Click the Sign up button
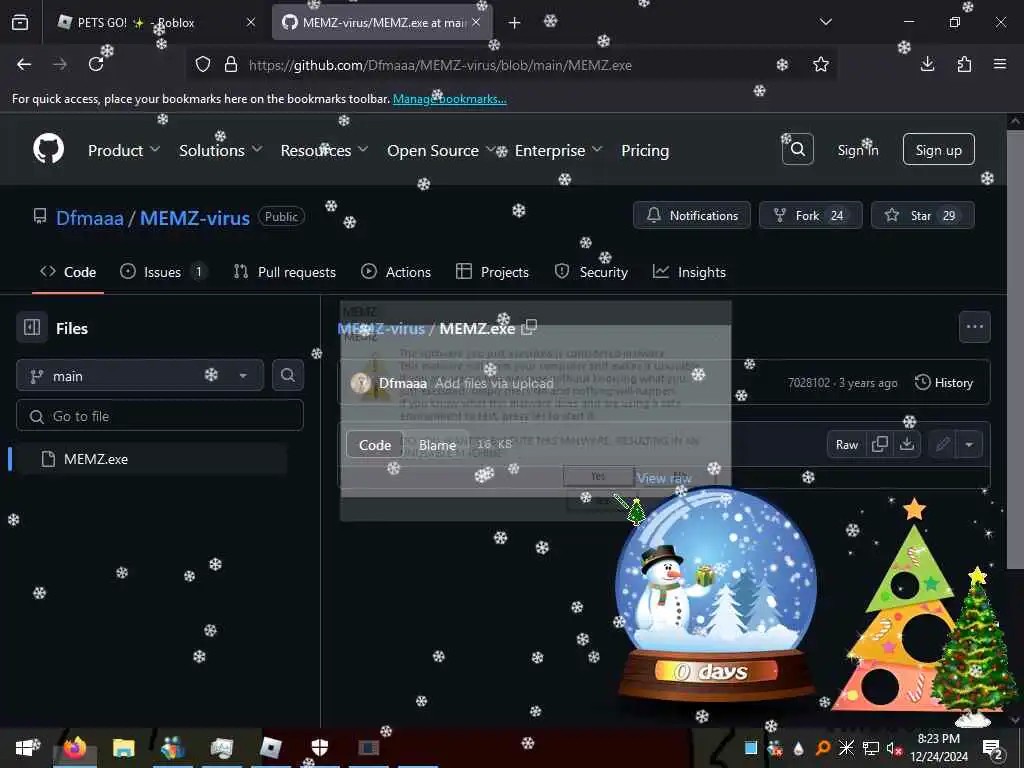Image resolution: width=1024 pixels, height=768 pixels. click(x=938, y=150)
